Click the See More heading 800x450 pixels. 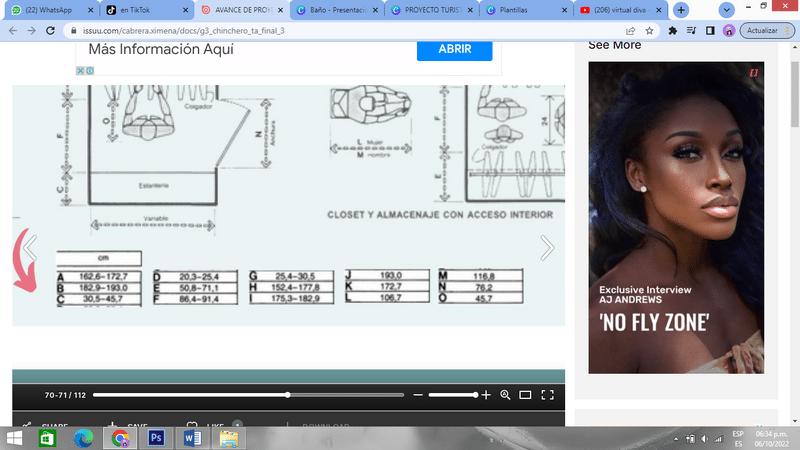coord(615,45)
